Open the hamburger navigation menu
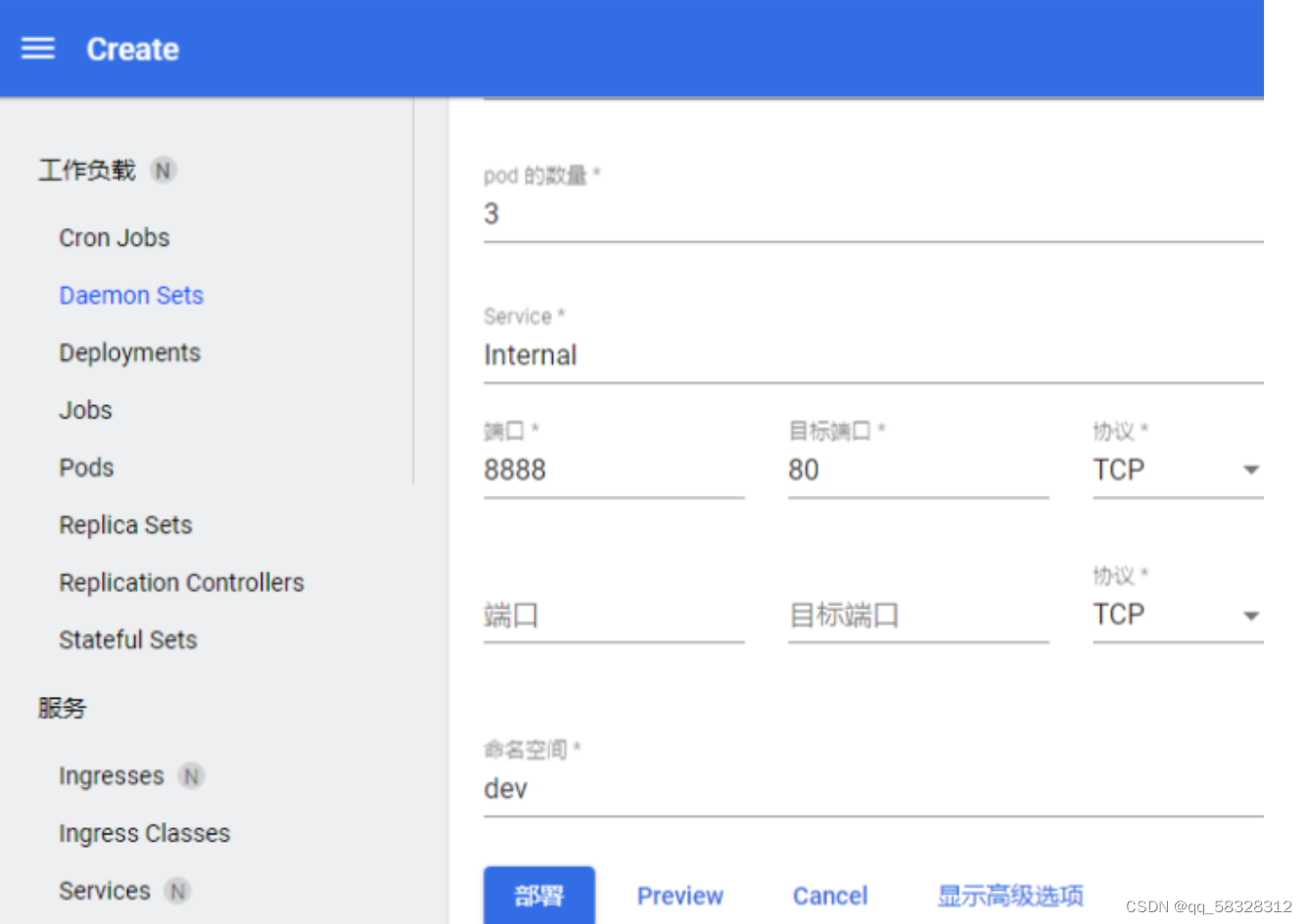 (37, 48)
